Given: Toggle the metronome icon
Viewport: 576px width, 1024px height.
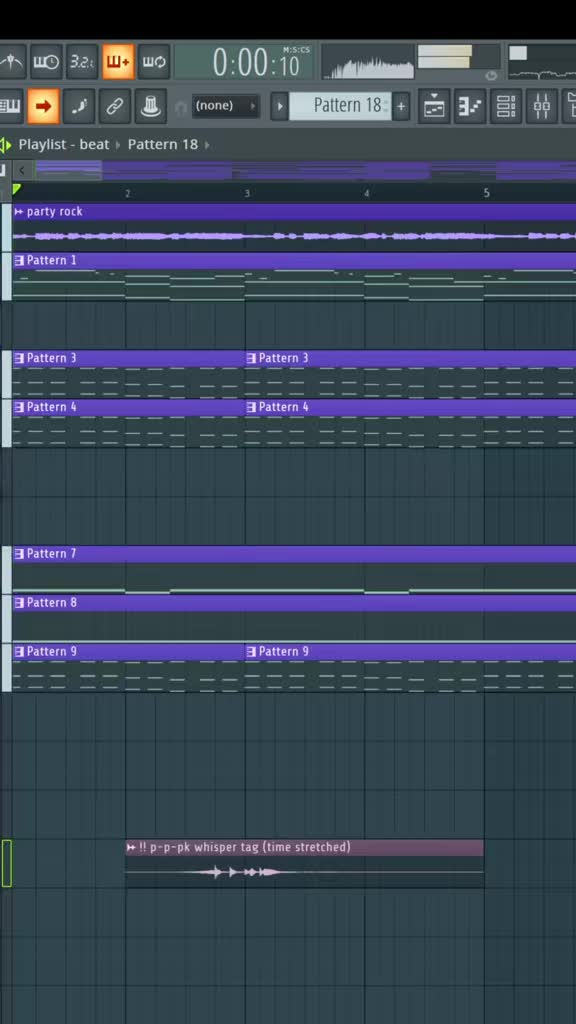Looking at the screenshot, I should (x=12, y=62).
